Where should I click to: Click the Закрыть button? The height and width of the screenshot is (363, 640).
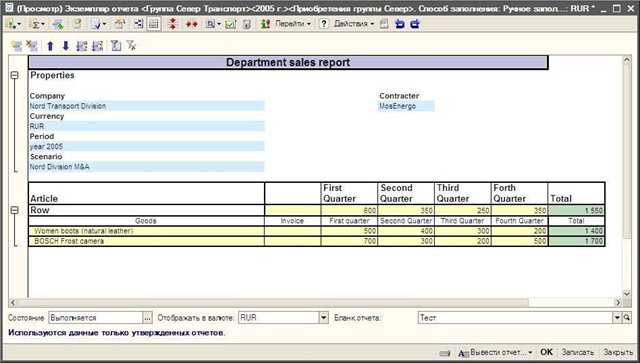click(x=618, y=352)
